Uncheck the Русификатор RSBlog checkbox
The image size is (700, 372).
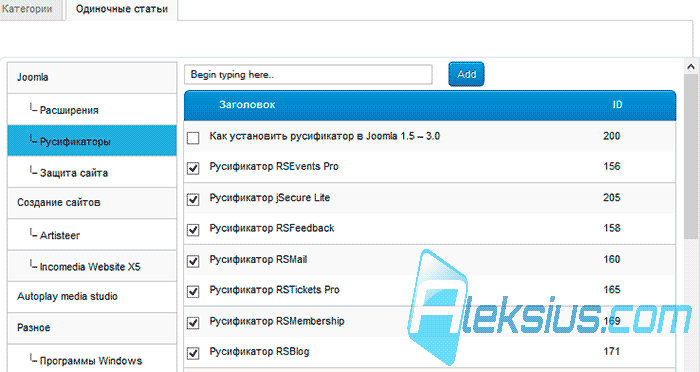click(193, 353)
